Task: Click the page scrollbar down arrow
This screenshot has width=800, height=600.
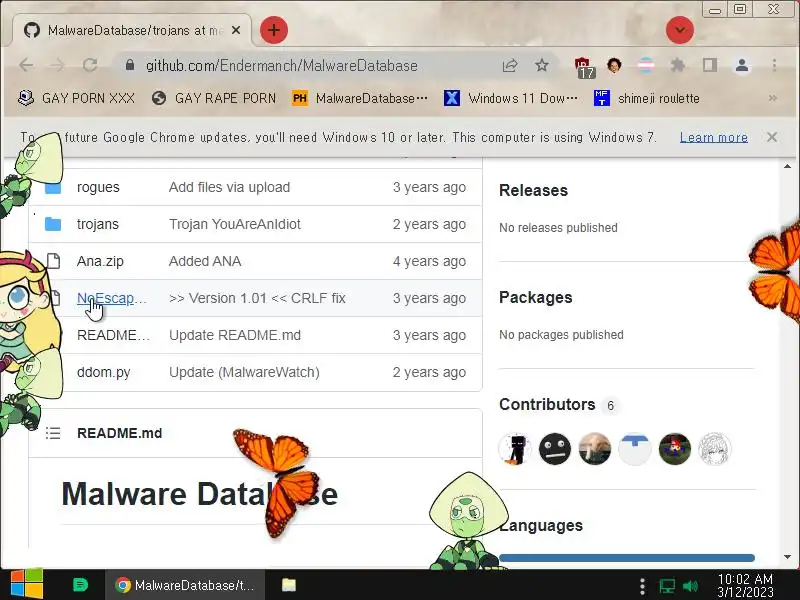Action: pos(787,557)
